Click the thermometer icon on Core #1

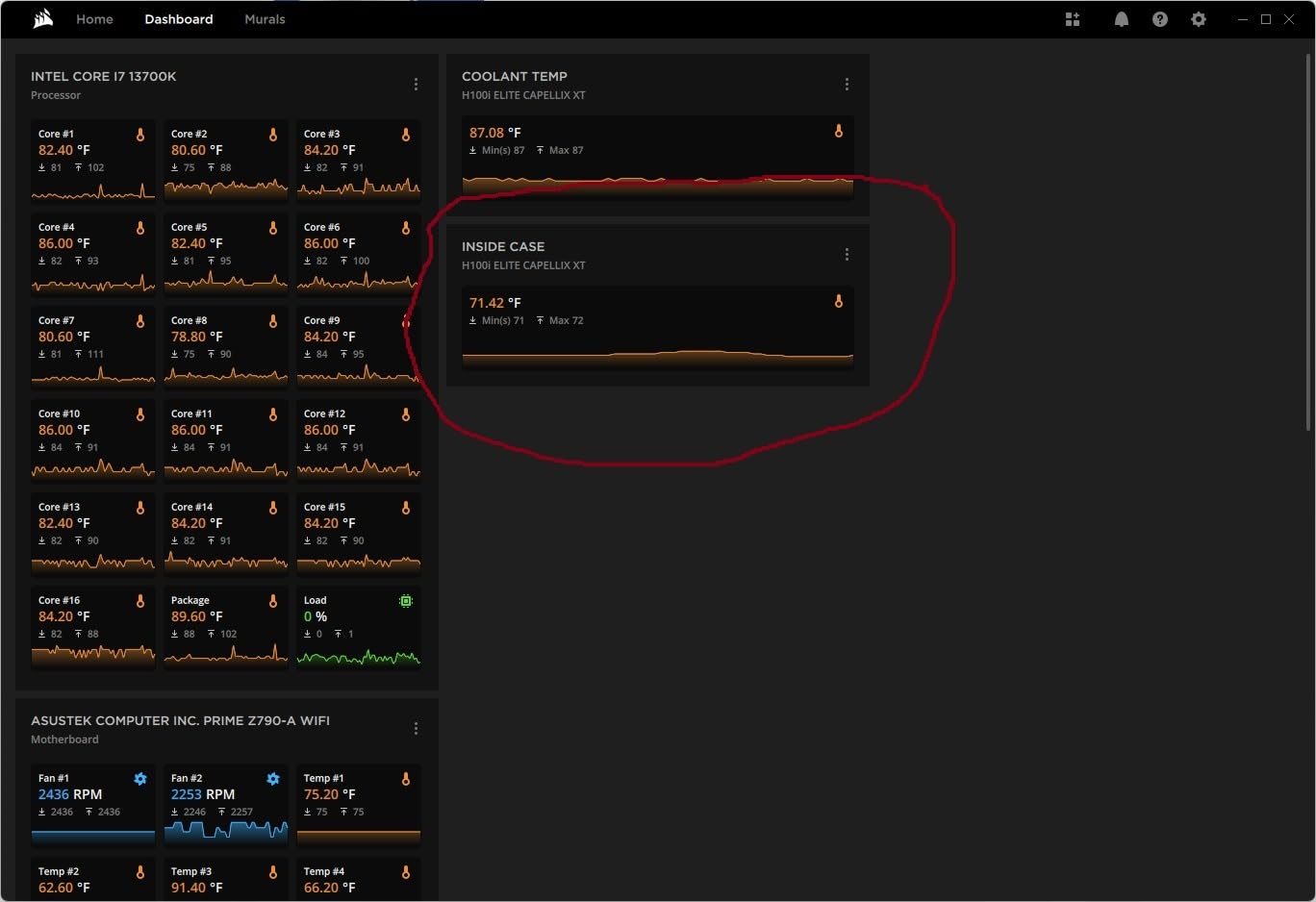click(140, 136)
